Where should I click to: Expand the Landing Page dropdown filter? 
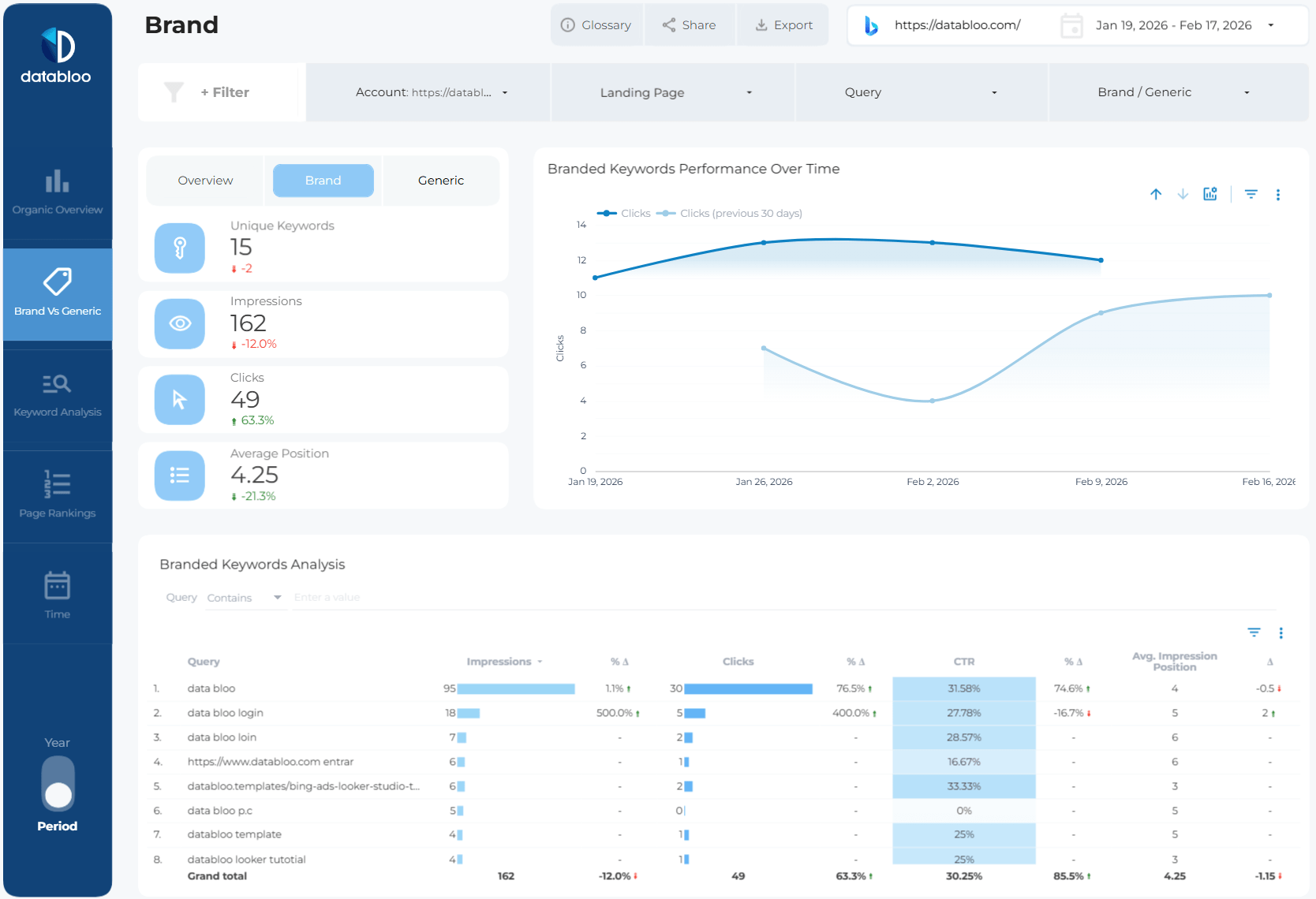point(673,92)
